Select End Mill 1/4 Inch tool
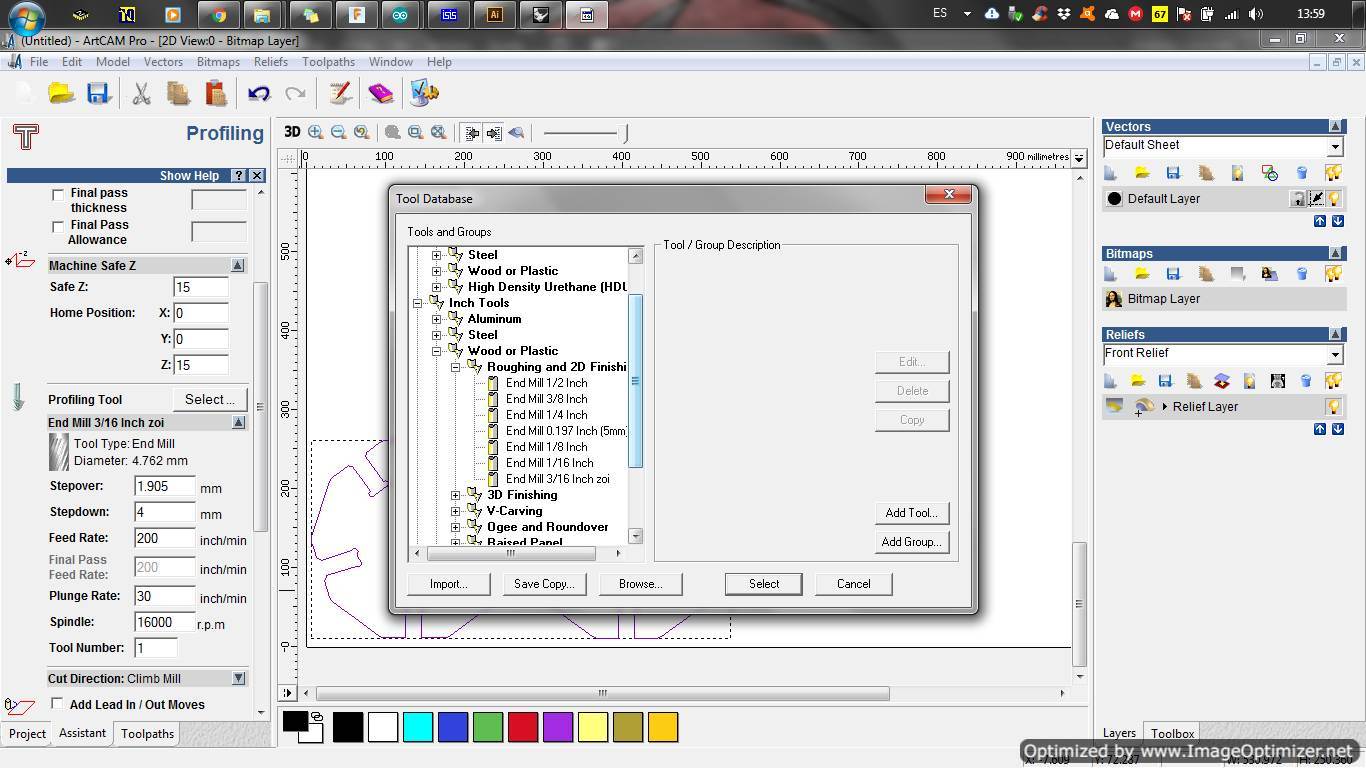Screen dimensions: 1366x768 546,415
